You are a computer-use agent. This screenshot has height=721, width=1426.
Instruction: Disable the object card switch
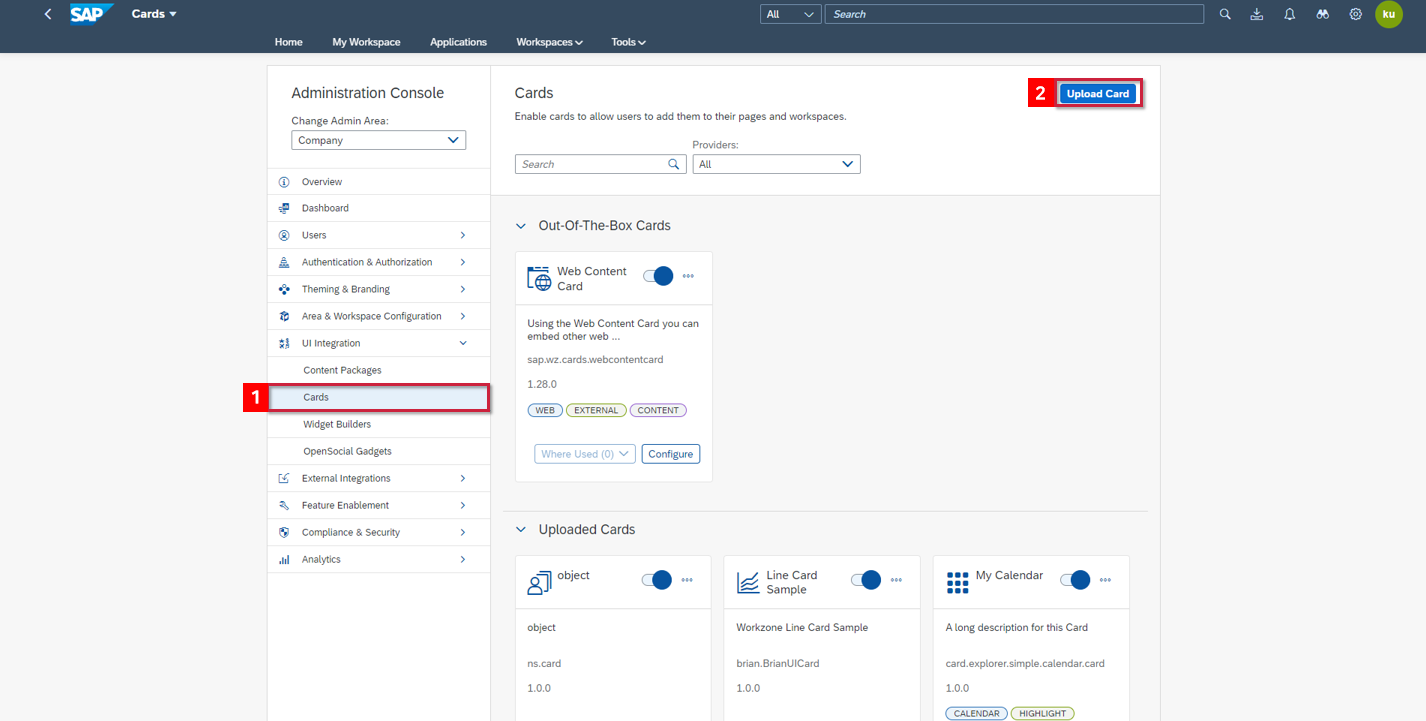click(657, 579)
